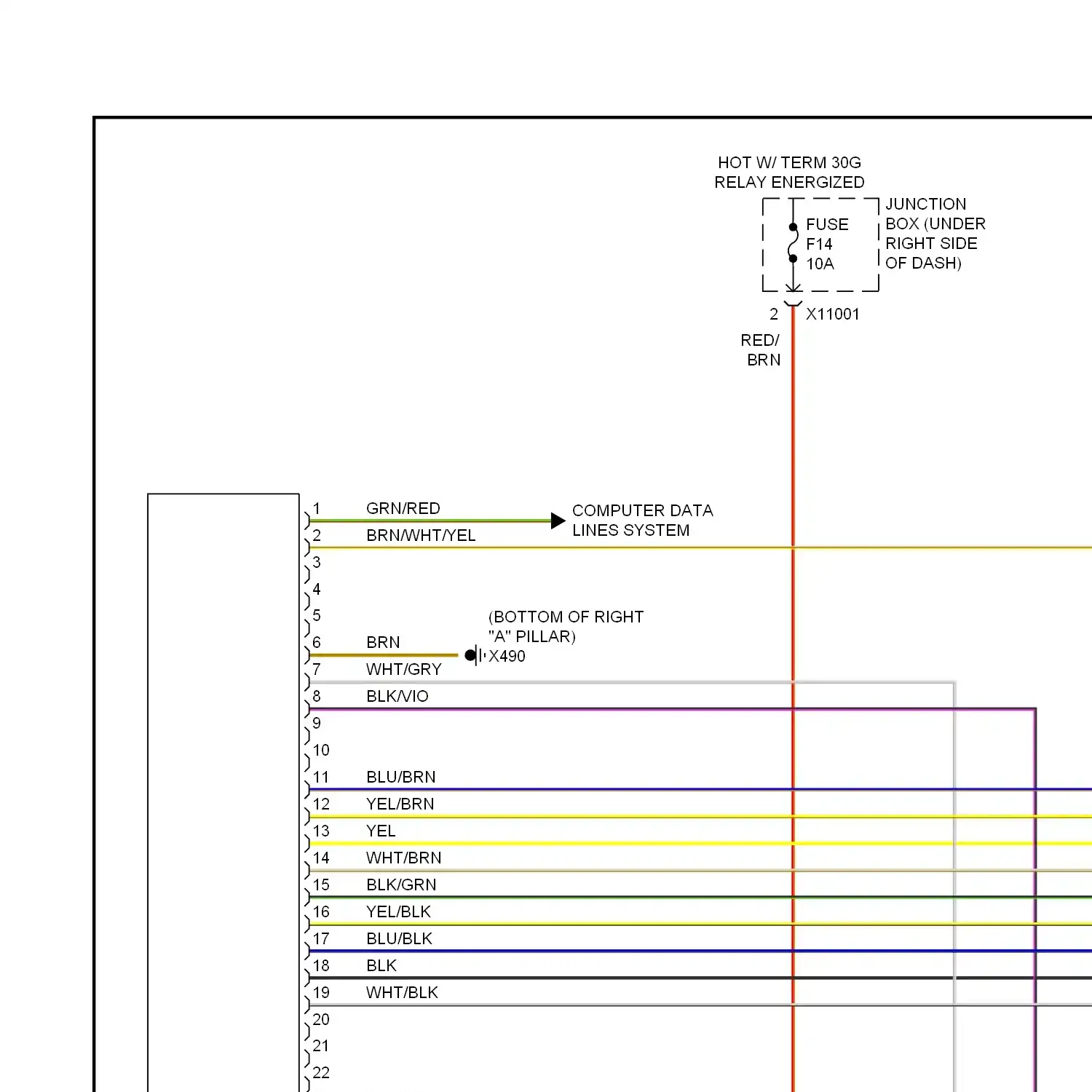Click pin number 9 on the connector
This screenshot has height=1092, width=1092.
pos(317,723)
